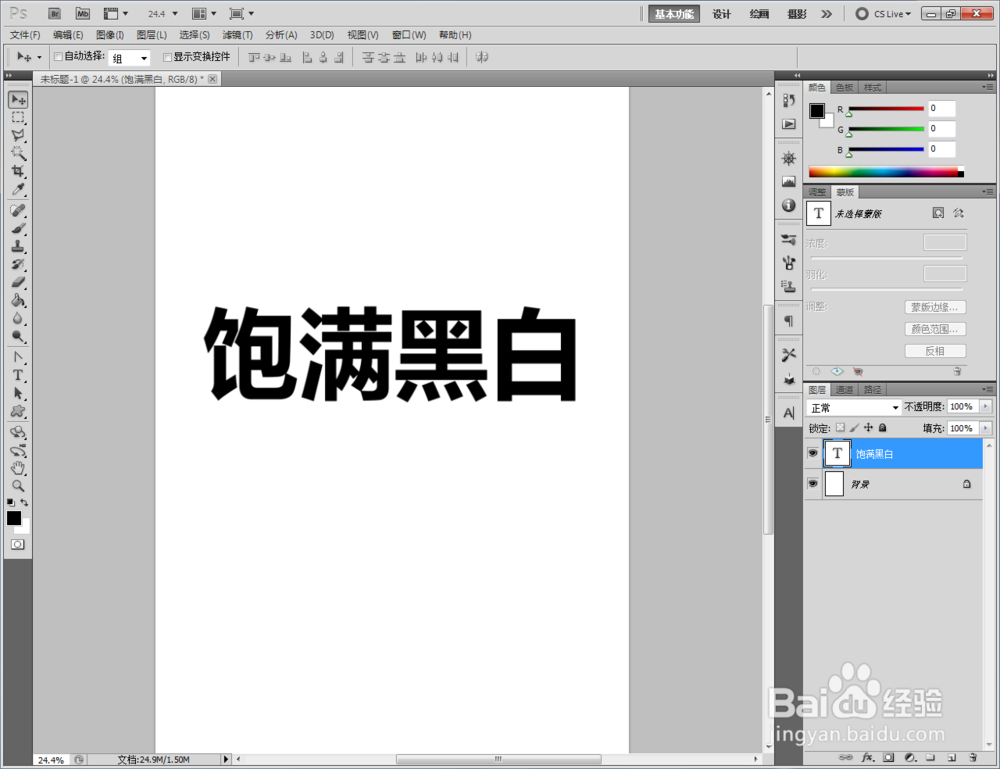Click the foreground color swatch in toolbox

click(13, 518)
